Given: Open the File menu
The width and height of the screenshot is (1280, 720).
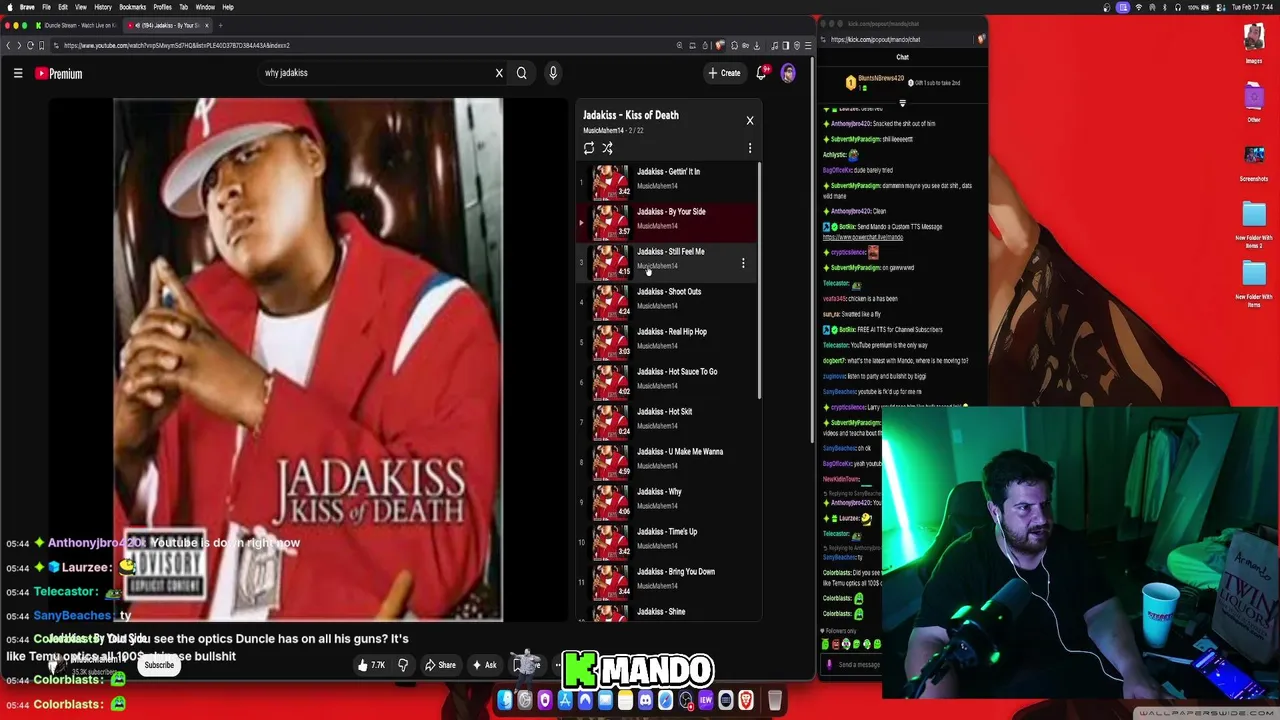Looking at the screenshot, I should [x=46, y=7].
